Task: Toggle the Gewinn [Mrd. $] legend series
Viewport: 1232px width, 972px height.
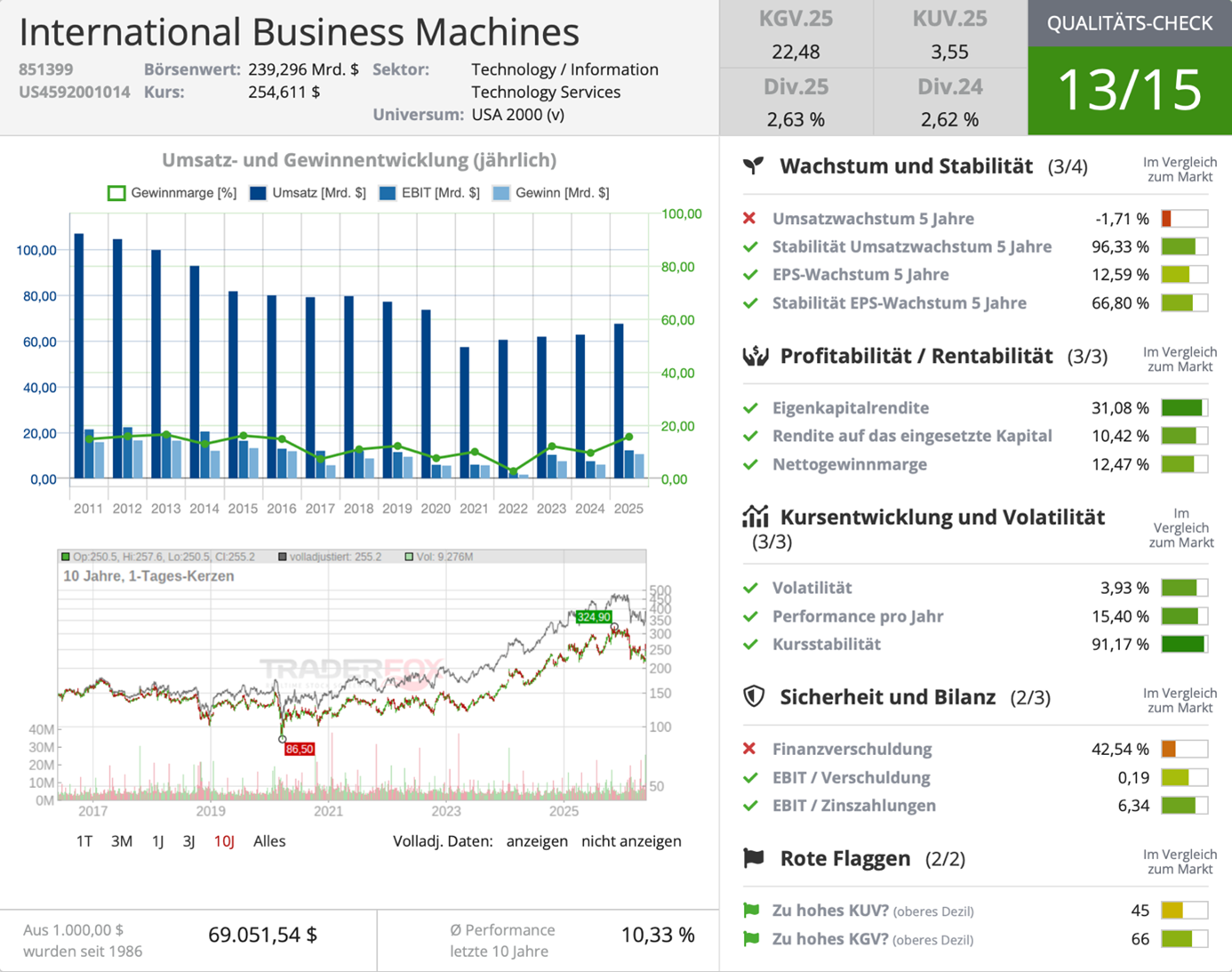Action: point(551,193)
